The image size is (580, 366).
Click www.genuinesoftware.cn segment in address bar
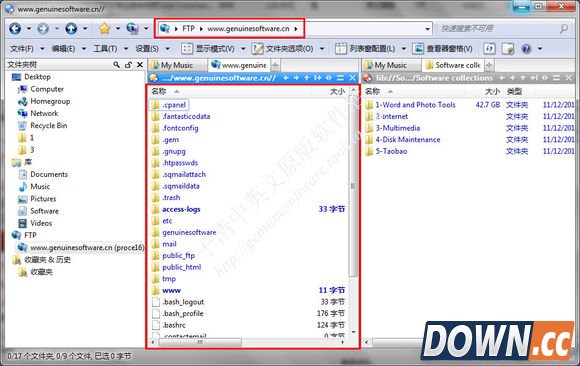pos(248,28)
